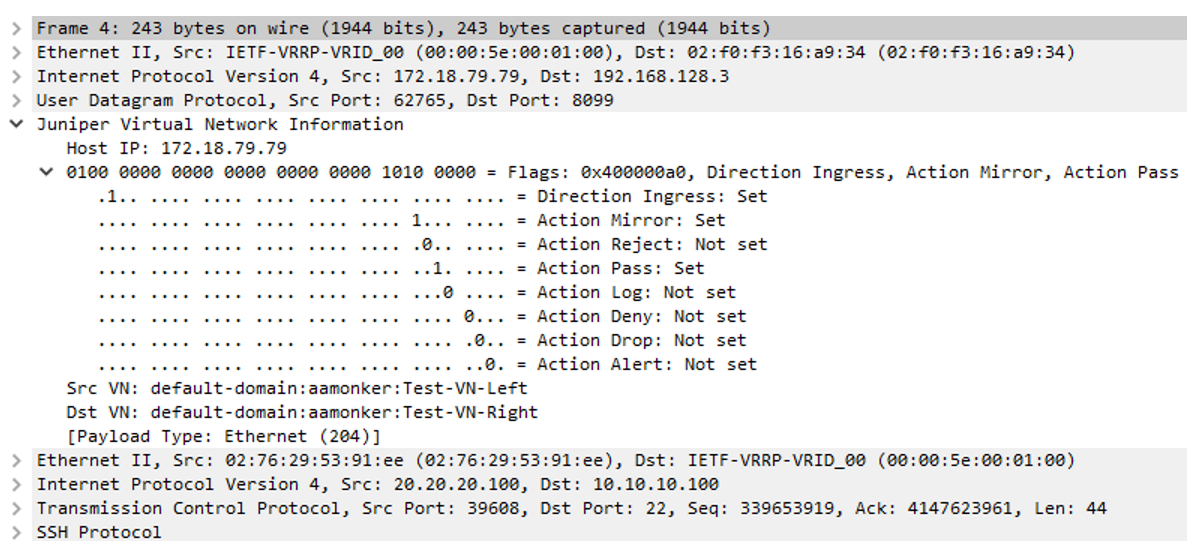Expand the inner Ethernet II 02:76:29:53:91:ee row
Screen dimensions: 1201x557
click(16, 460)
